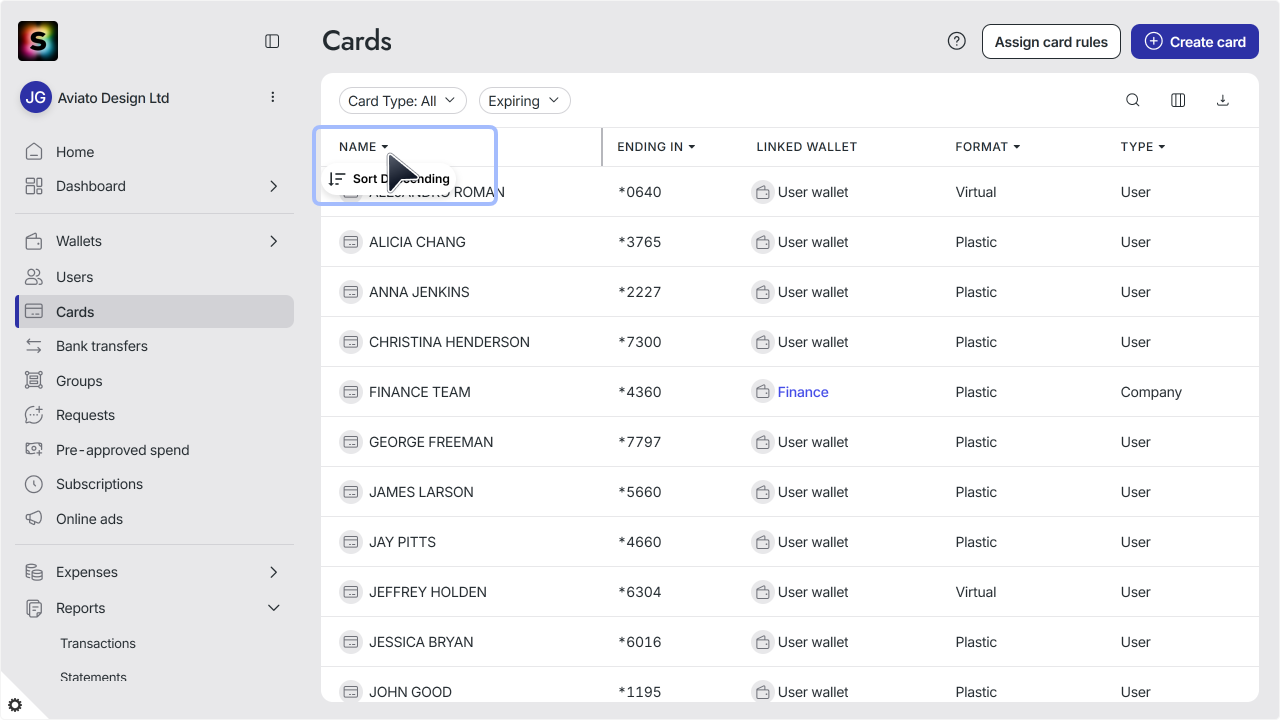
Task: Select the CHRISTINA HENDERSON card name
Action: 449,342
